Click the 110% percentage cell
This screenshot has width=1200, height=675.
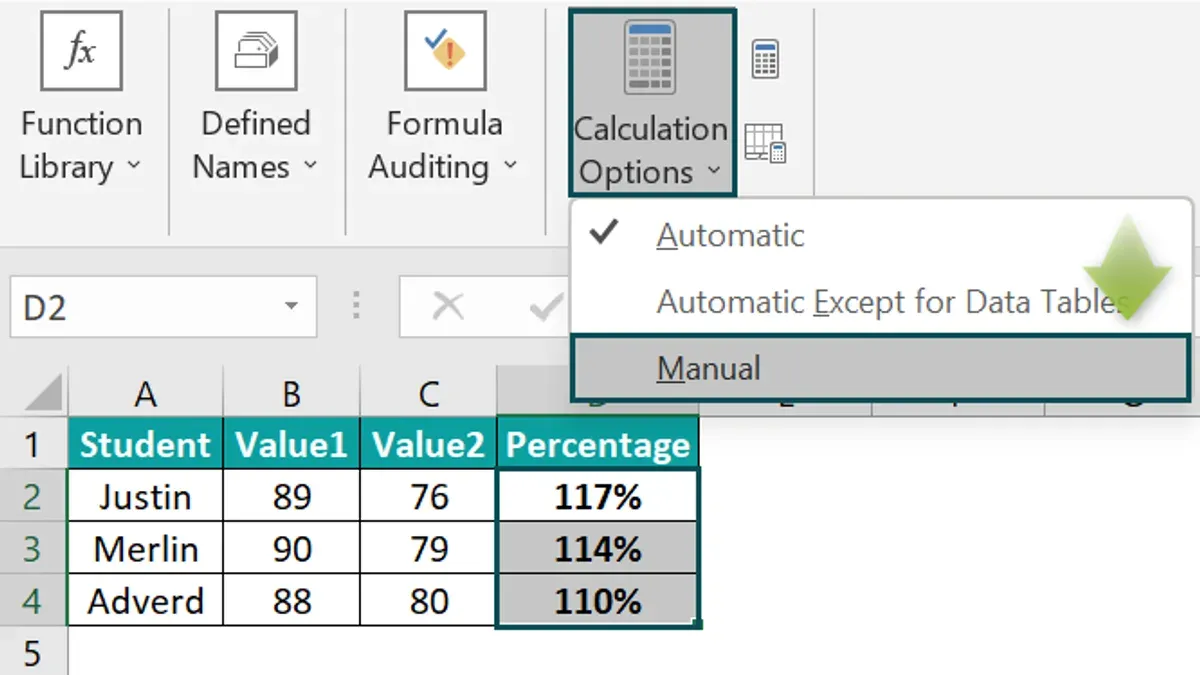point(598,600)
